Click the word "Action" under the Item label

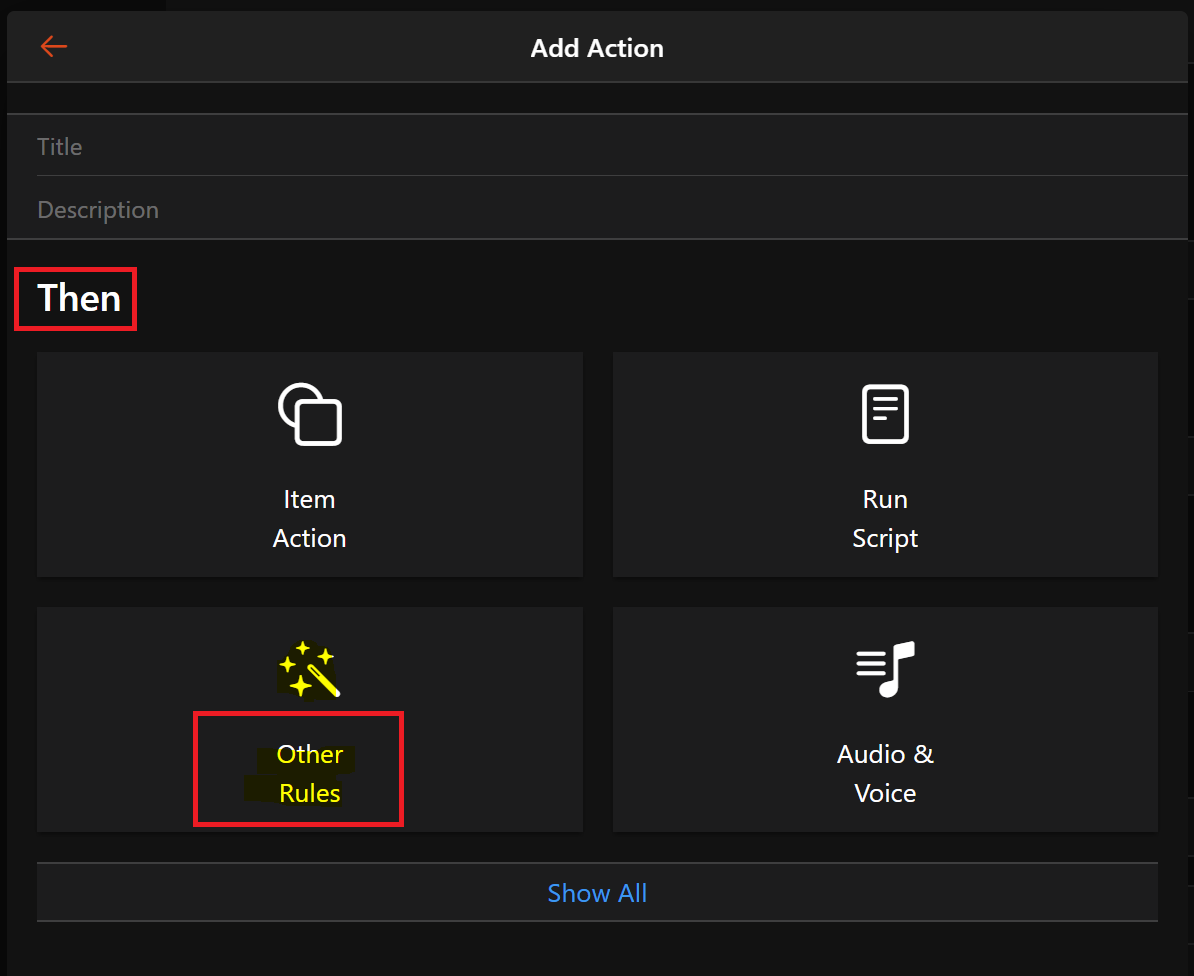tap(310, 539)
